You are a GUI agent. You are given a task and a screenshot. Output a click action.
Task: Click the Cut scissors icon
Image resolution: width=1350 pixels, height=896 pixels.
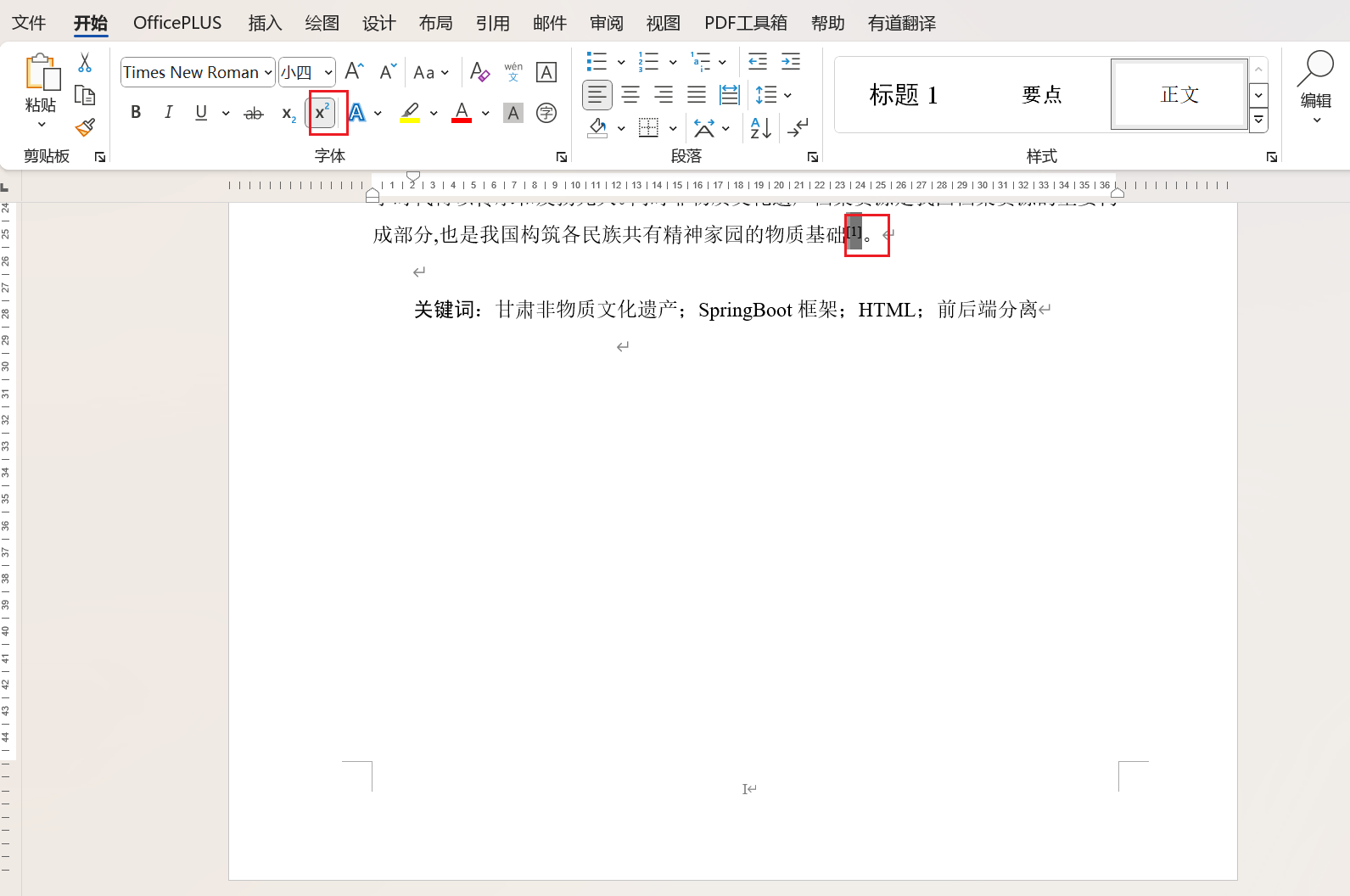tap(85, 63)
